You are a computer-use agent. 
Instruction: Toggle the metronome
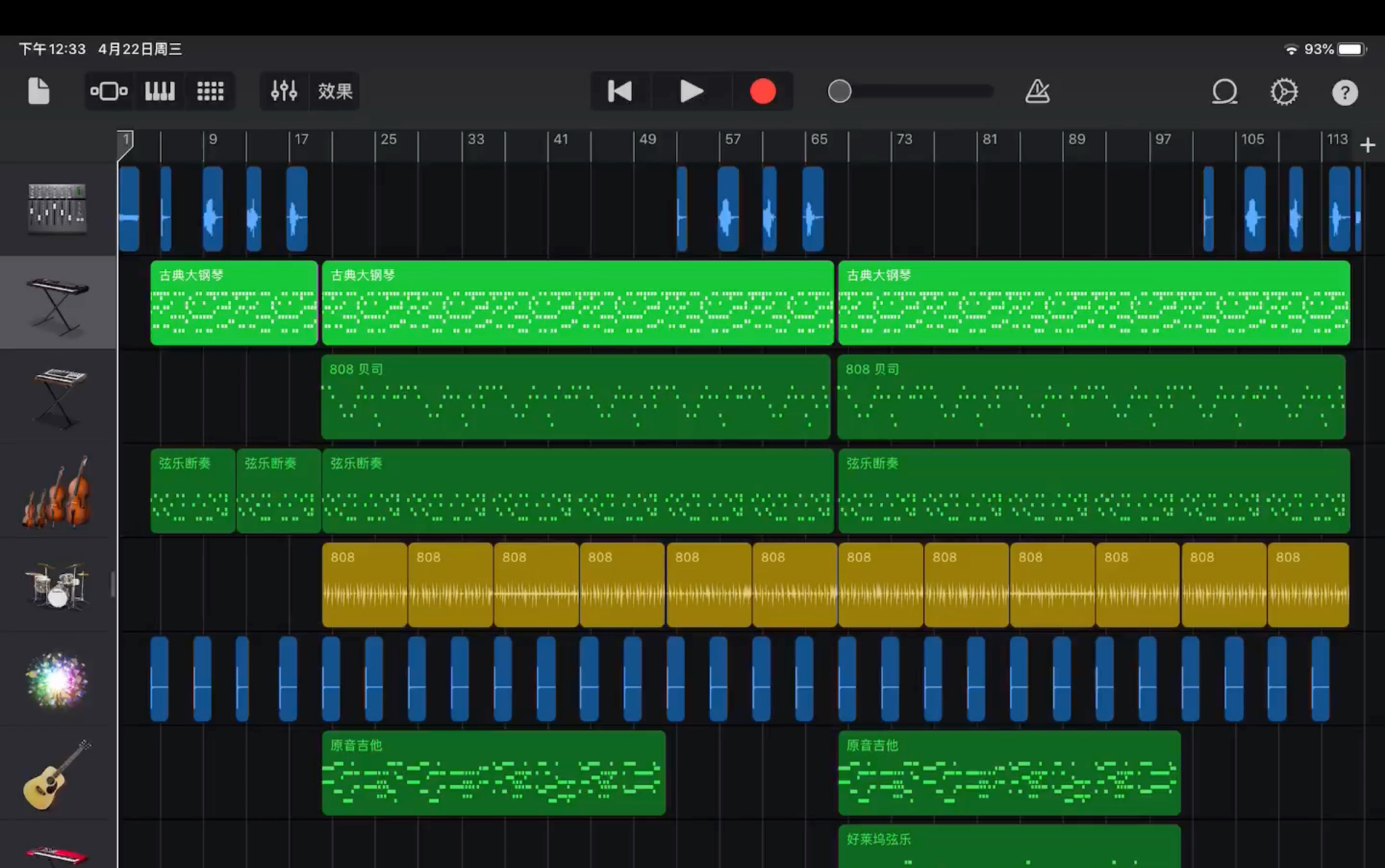pos(1038,91)
